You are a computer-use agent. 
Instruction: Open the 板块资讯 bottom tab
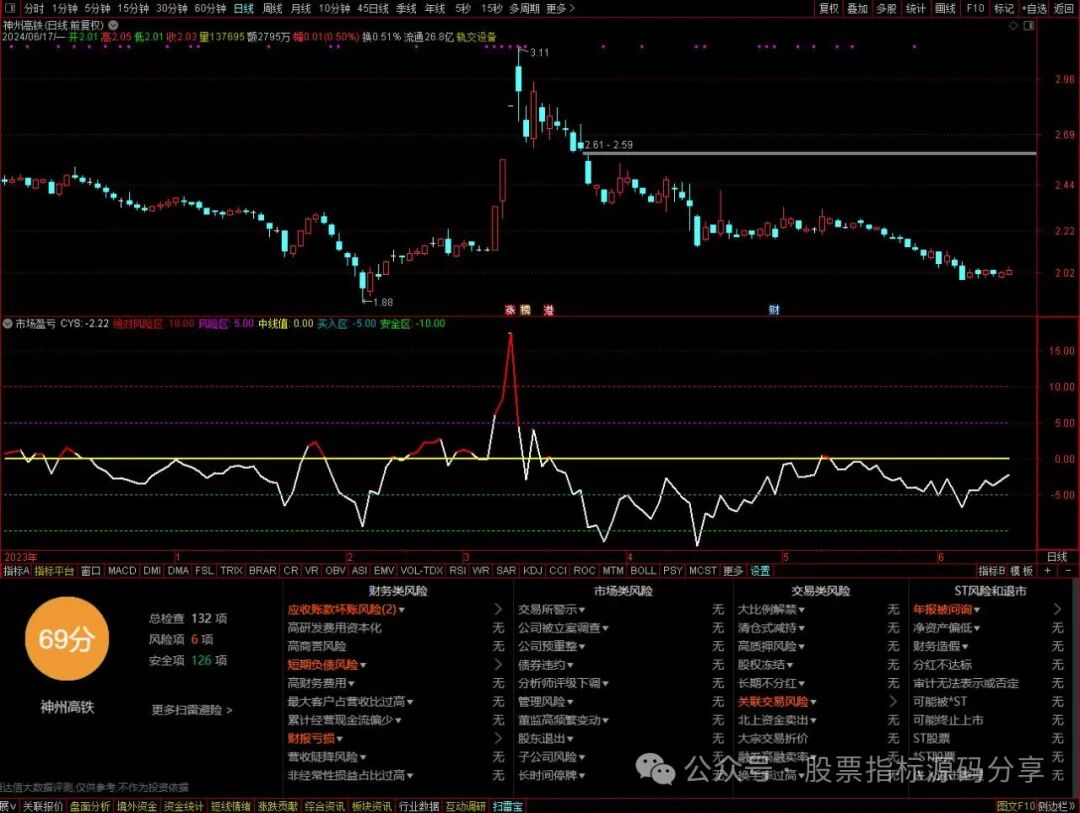point(372,806)
